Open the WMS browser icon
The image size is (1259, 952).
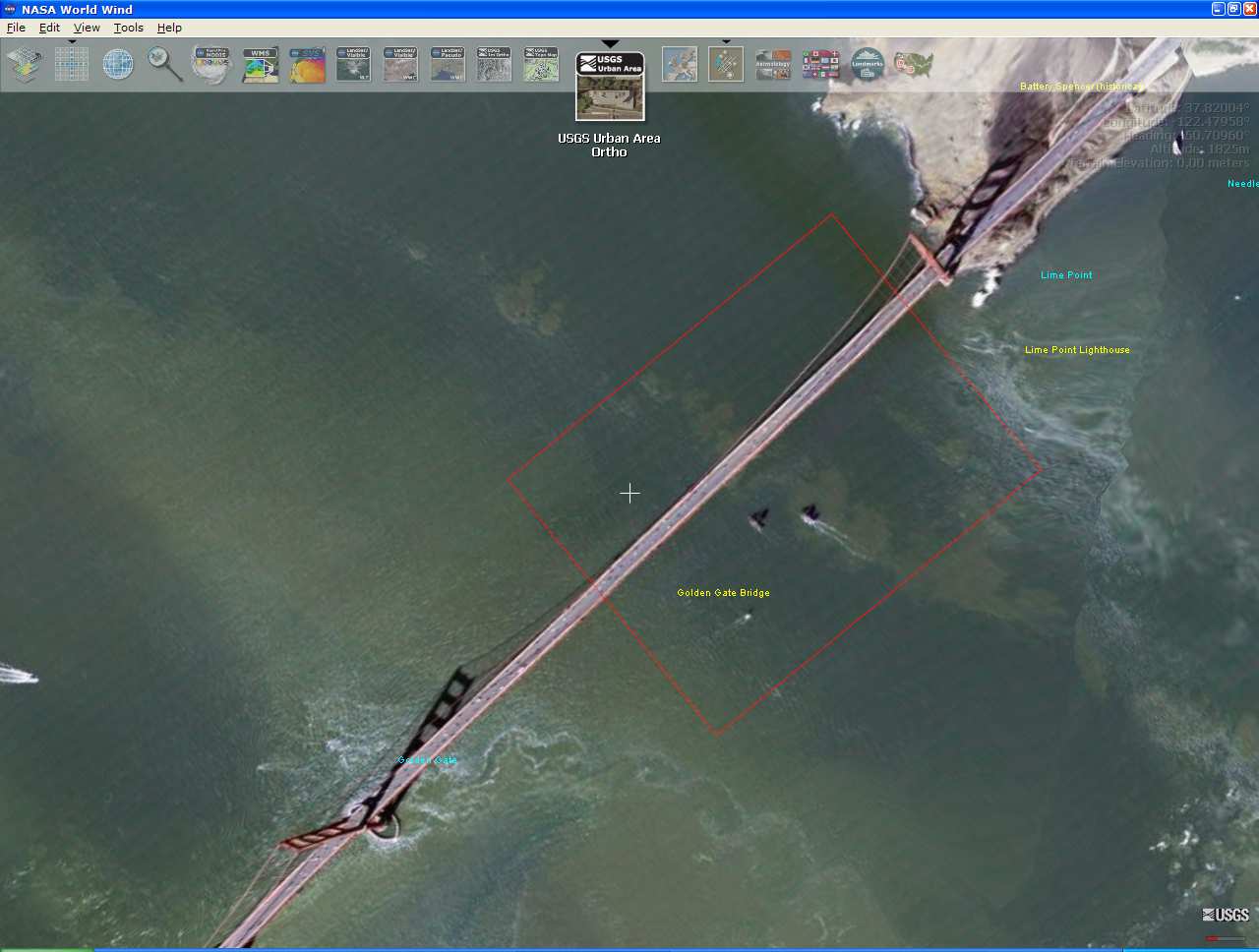[x=260, y=65]
